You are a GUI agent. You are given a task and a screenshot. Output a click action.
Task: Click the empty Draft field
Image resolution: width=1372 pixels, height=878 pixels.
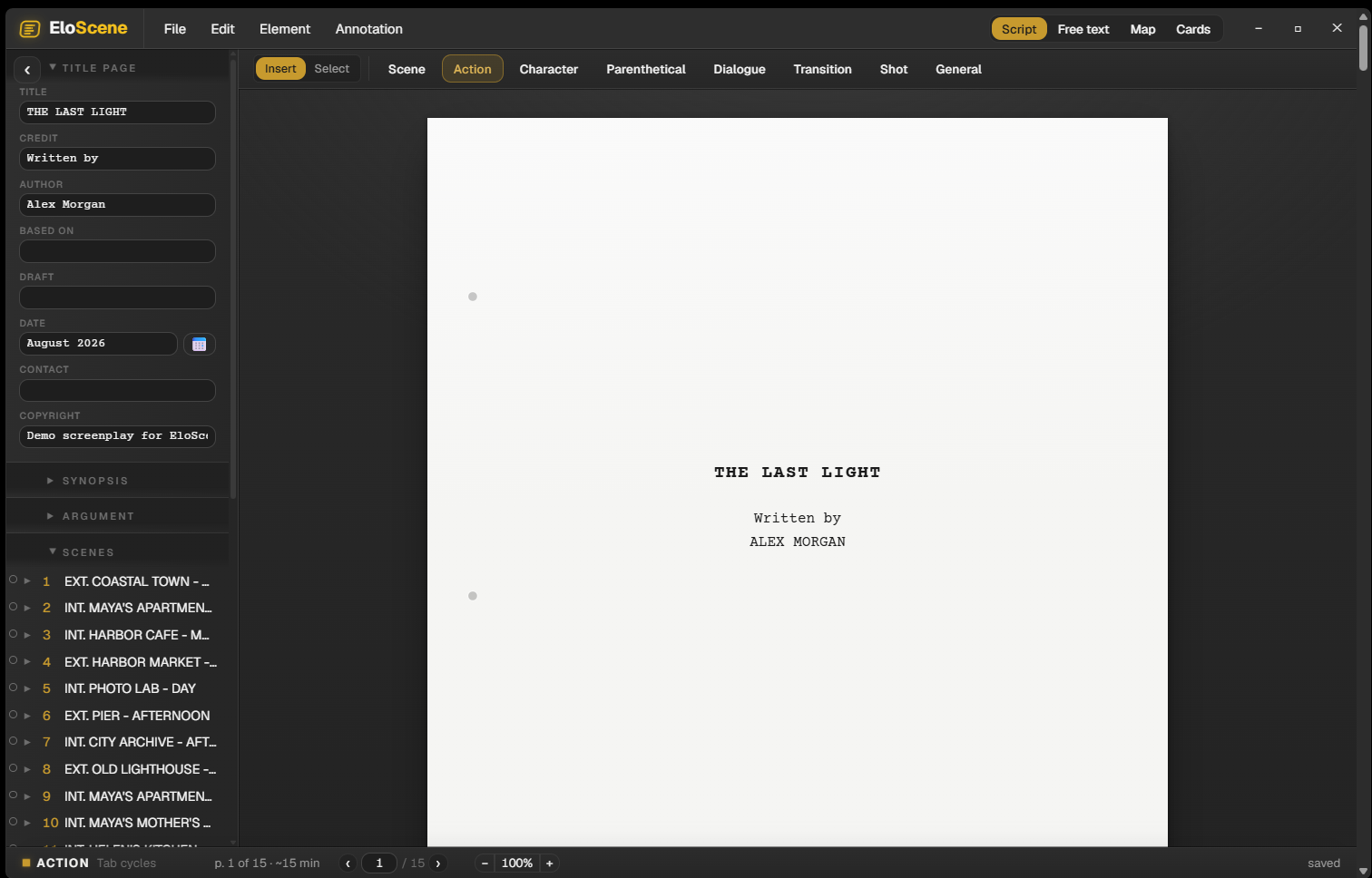pos(117,298)
